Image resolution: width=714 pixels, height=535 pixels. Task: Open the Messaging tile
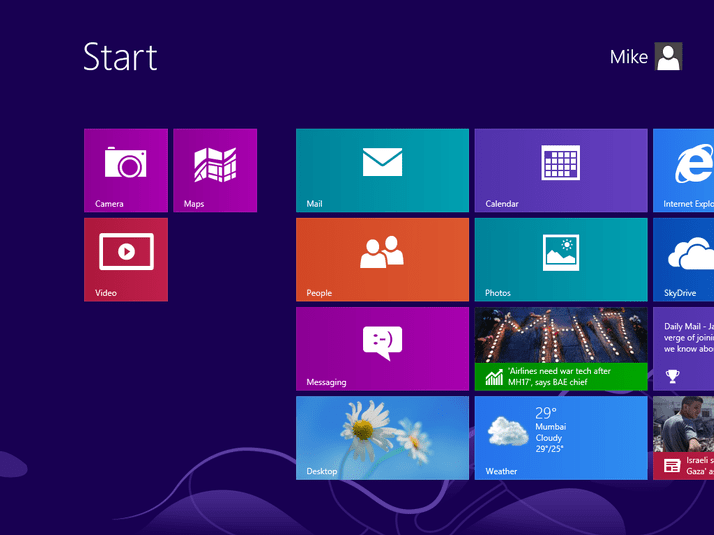pyautogui.click(x=382, y=349)
